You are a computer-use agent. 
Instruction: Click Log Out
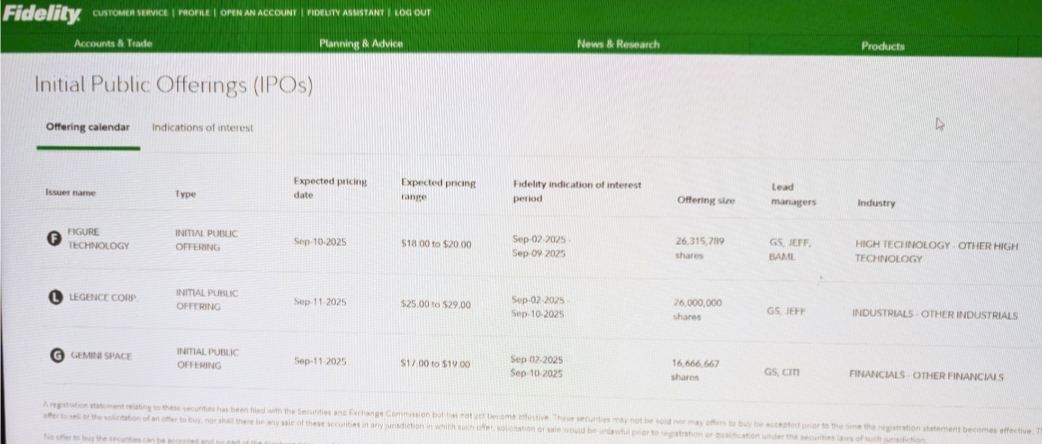pyautogui.click(x=413, y=13)
